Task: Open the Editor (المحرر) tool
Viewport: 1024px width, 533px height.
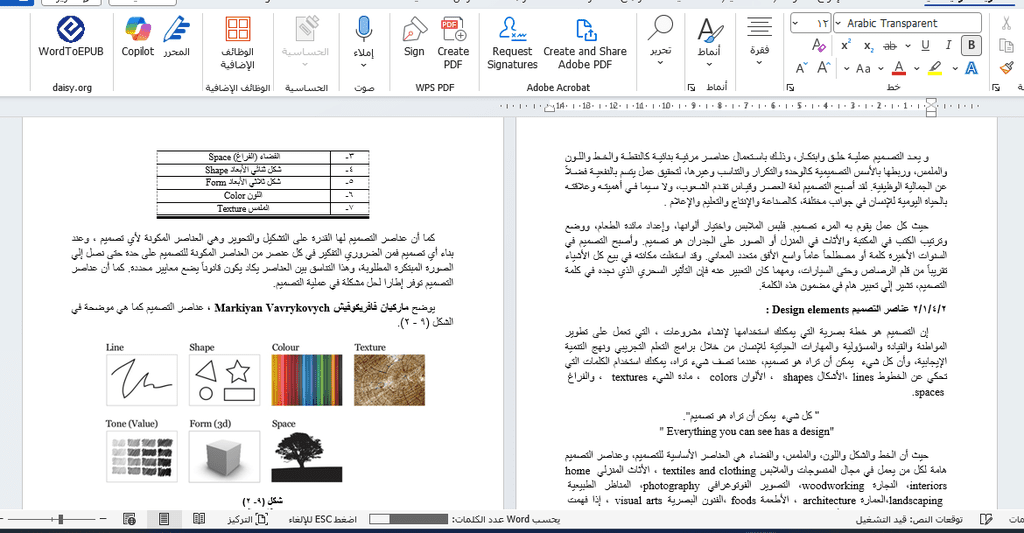Action: (177, 39)
